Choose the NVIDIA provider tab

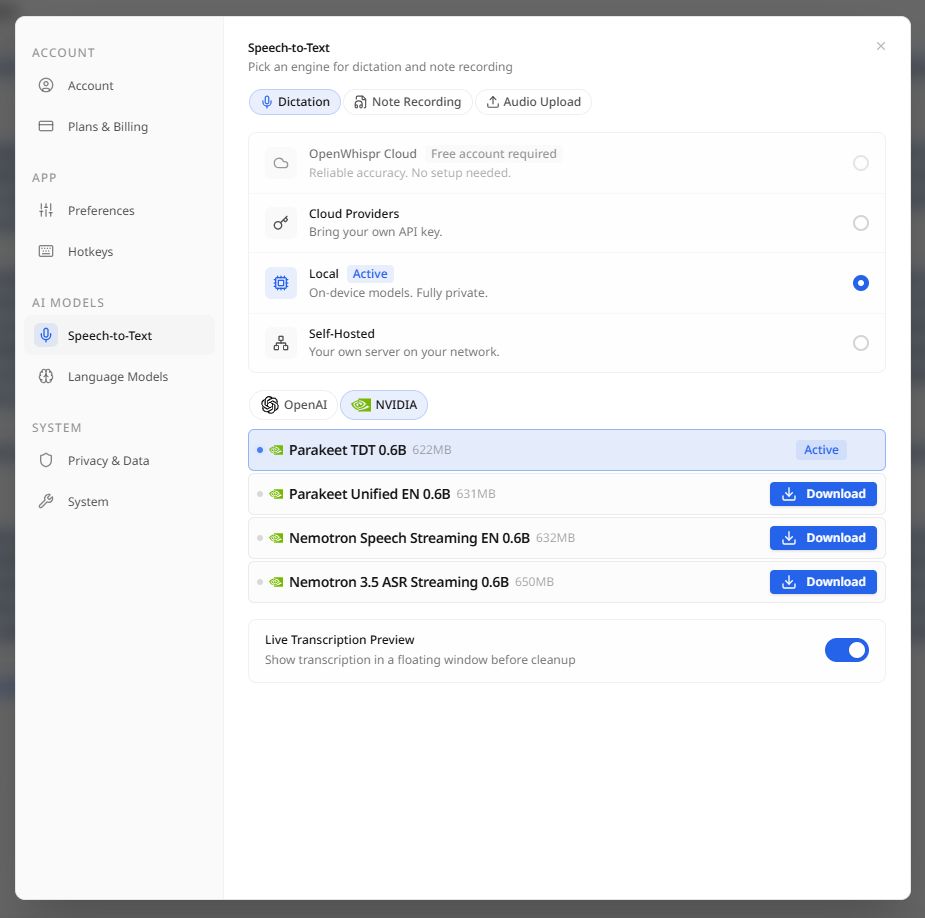tap(384, 405)
